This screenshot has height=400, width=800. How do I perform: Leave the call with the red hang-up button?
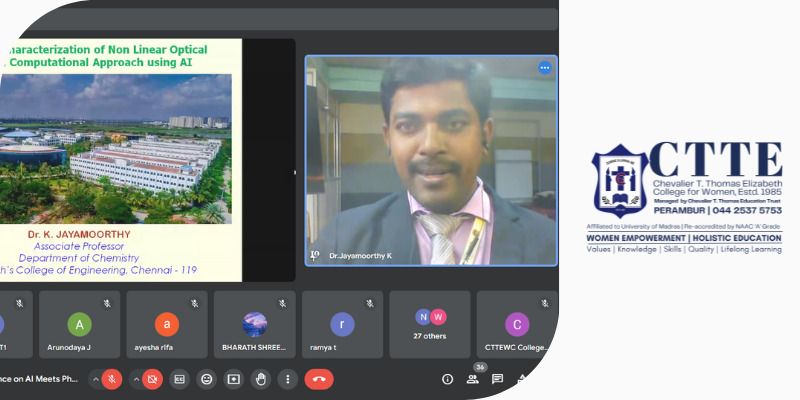[x=319, y=379]
